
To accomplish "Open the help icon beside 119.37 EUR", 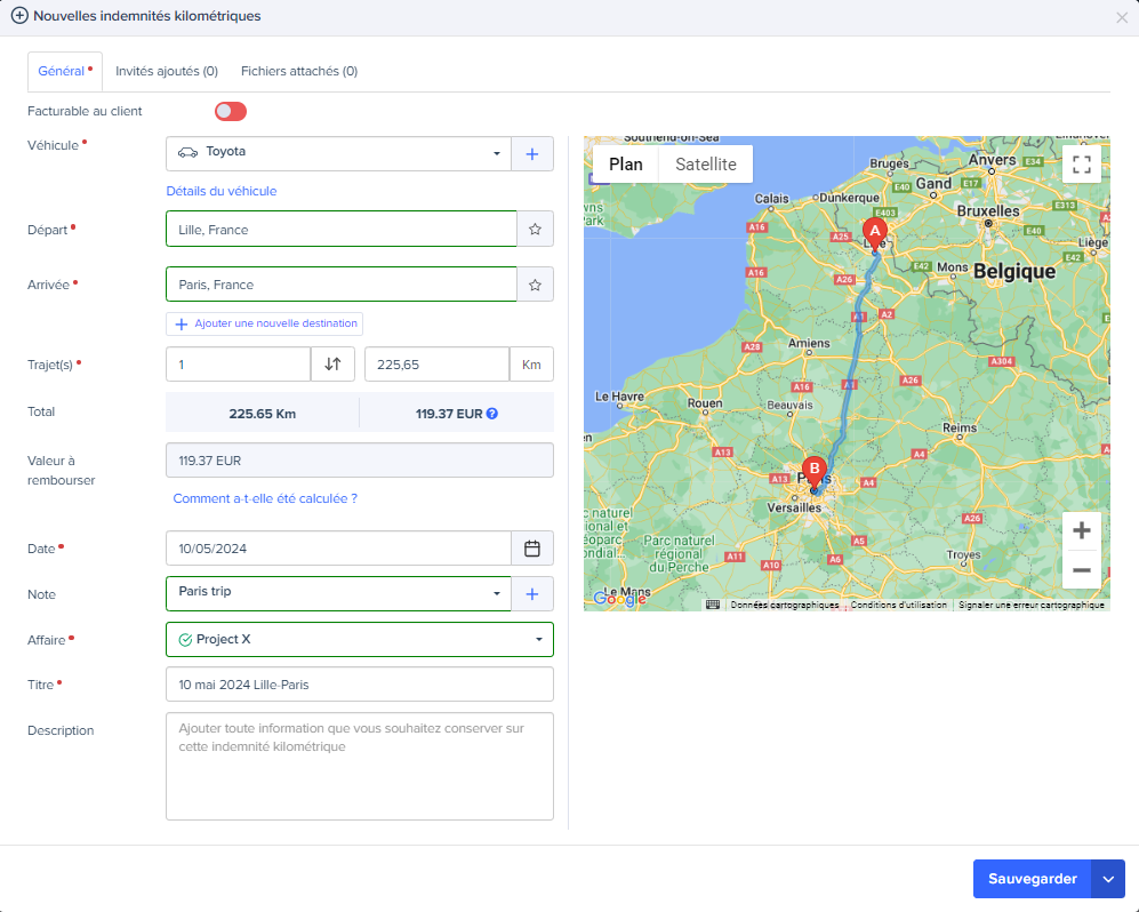I will [x=493, y=414].
